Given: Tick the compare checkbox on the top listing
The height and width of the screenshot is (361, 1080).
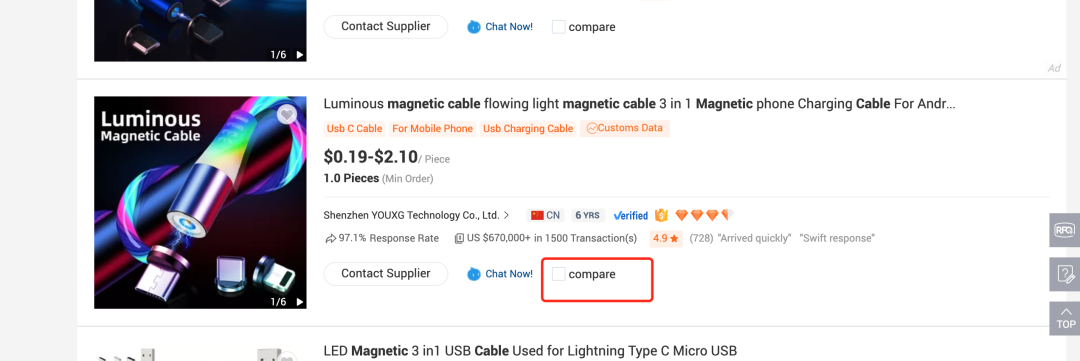Looking at the screenshot, I should (559, 27).
